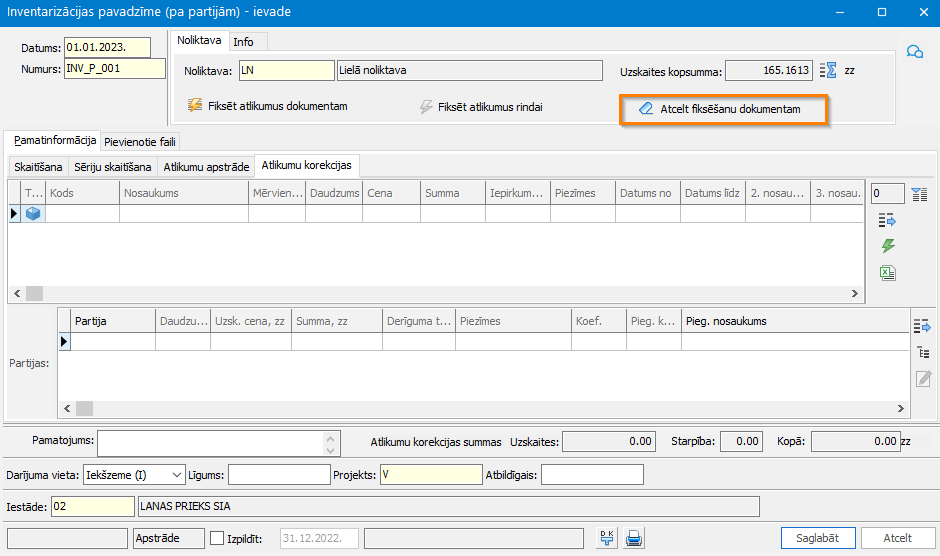The height and width of the screenshot is (556, 940).
Task: Click the Kods column header
Action: pyautogui.click(x=83, y=193)
